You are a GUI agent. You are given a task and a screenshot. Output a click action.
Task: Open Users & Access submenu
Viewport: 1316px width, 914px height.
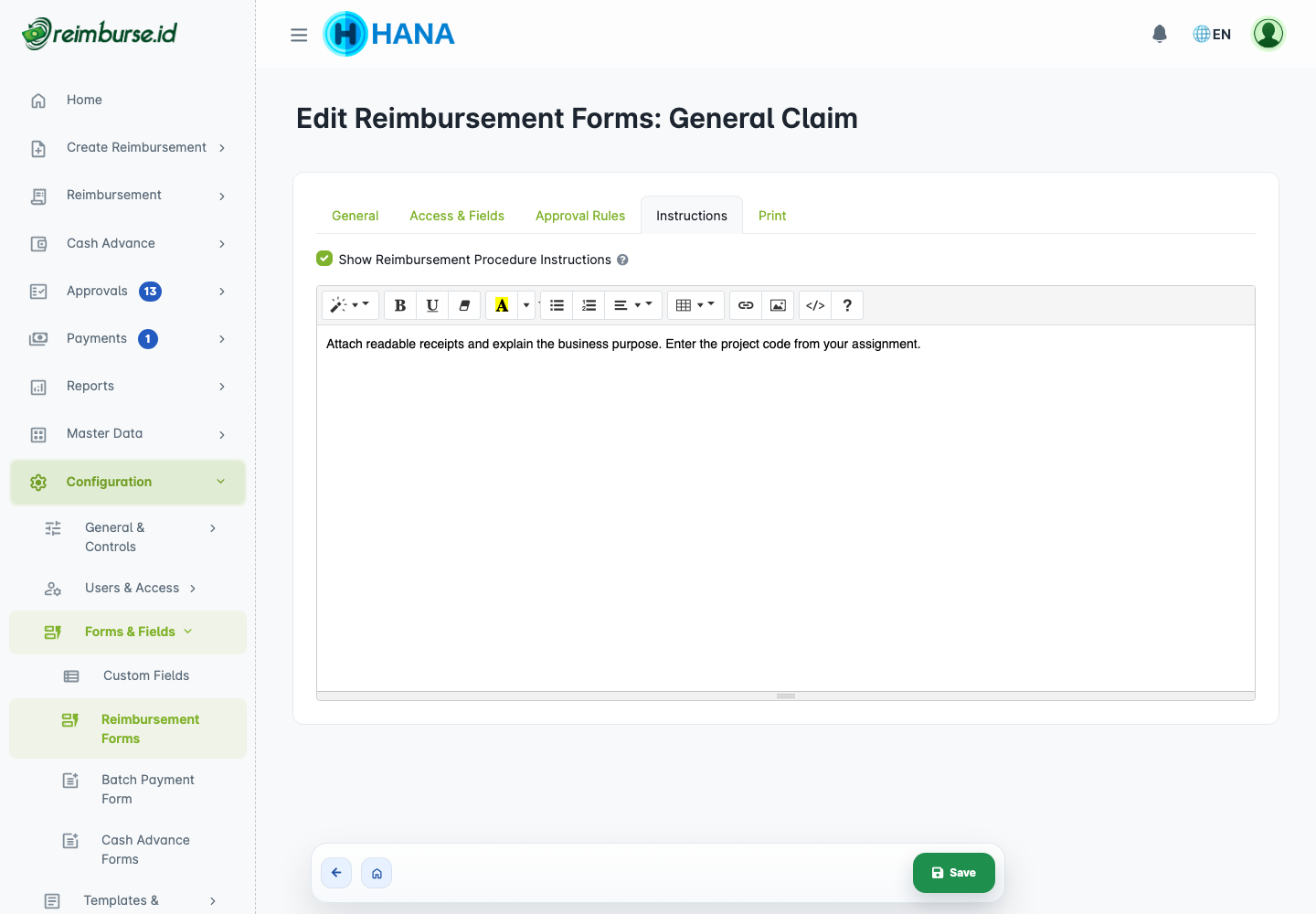click(x=128, y=588)
